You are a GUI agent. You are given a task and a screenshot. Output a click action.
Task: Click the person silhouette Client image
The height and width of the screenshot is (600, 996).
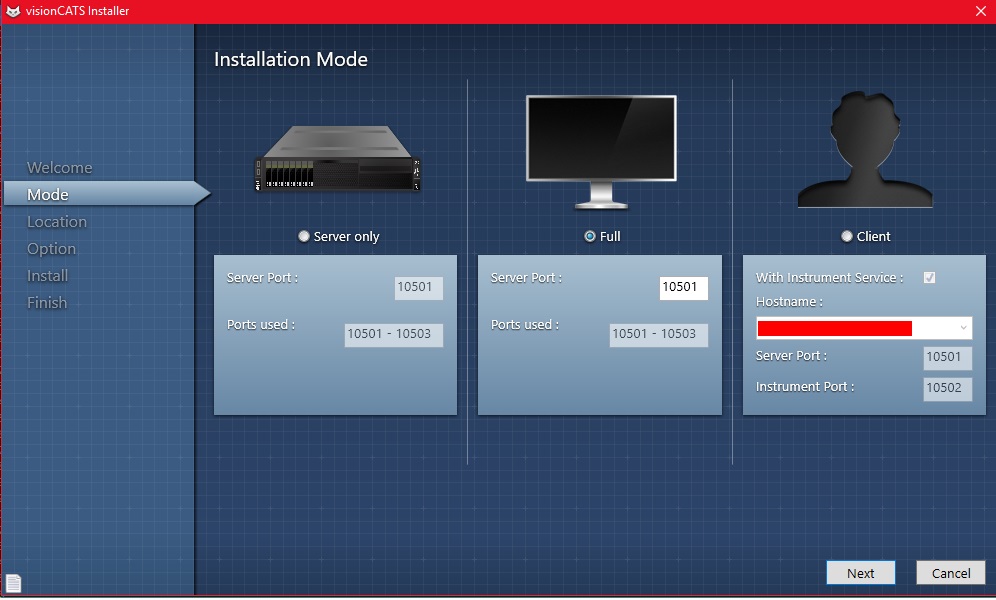coord(865,150)
